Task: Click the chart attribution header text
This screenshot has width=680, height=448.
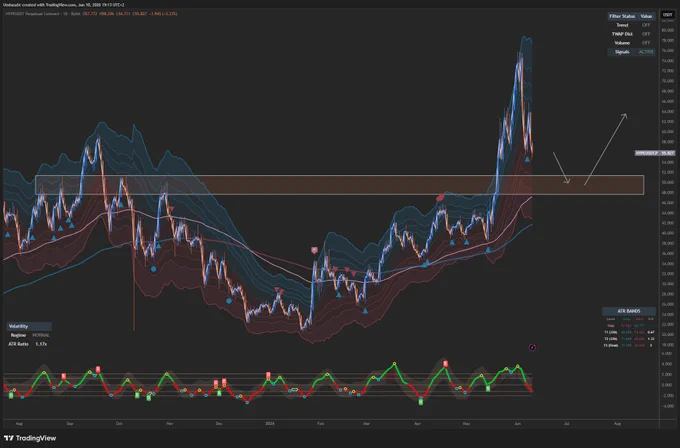Action: (x=64, y=5)
